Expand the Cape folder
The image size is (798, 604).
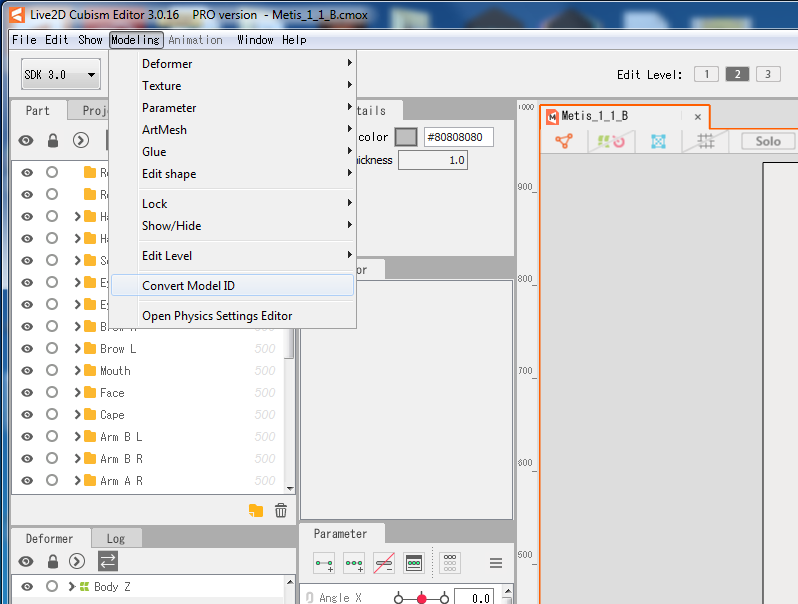77,415
